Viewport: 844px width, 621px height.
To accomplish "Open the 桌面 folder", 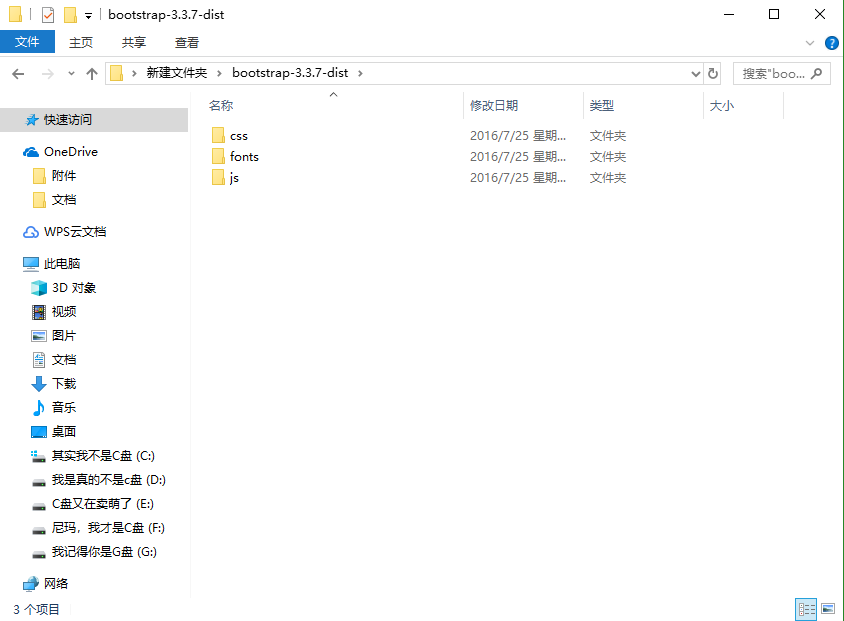I will (x=64, y=432).
